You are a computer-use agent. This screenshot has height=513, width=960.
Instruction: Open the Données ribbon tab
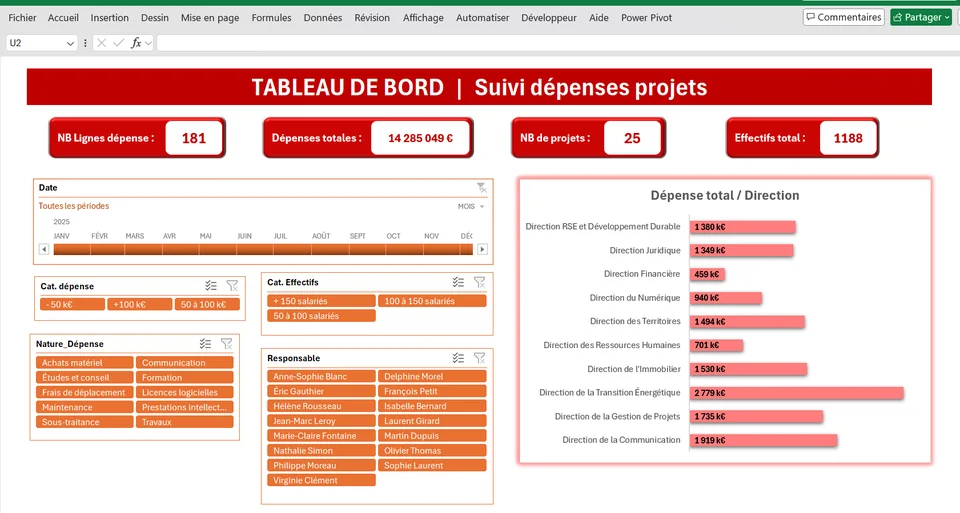pos(323,18)
